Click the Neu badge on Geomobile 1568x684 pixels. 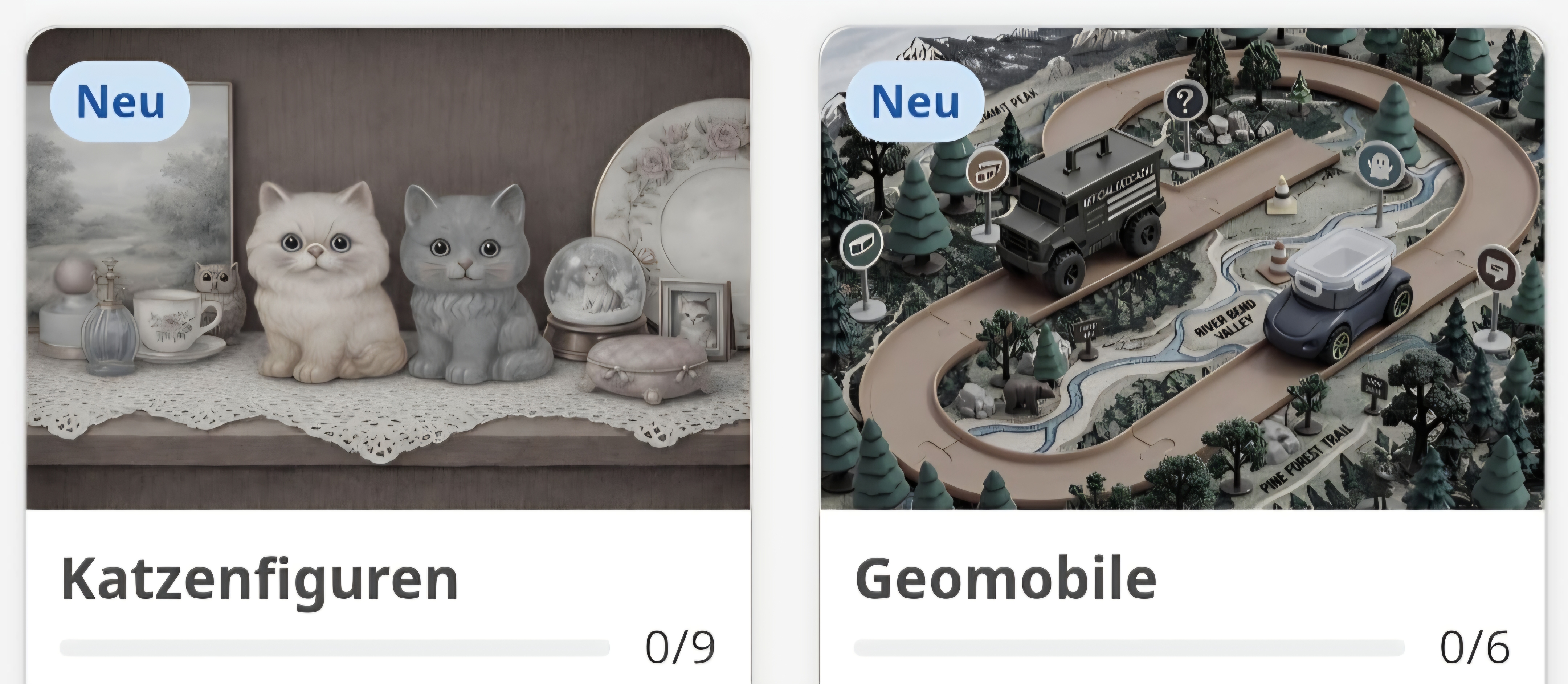[915, 101]
